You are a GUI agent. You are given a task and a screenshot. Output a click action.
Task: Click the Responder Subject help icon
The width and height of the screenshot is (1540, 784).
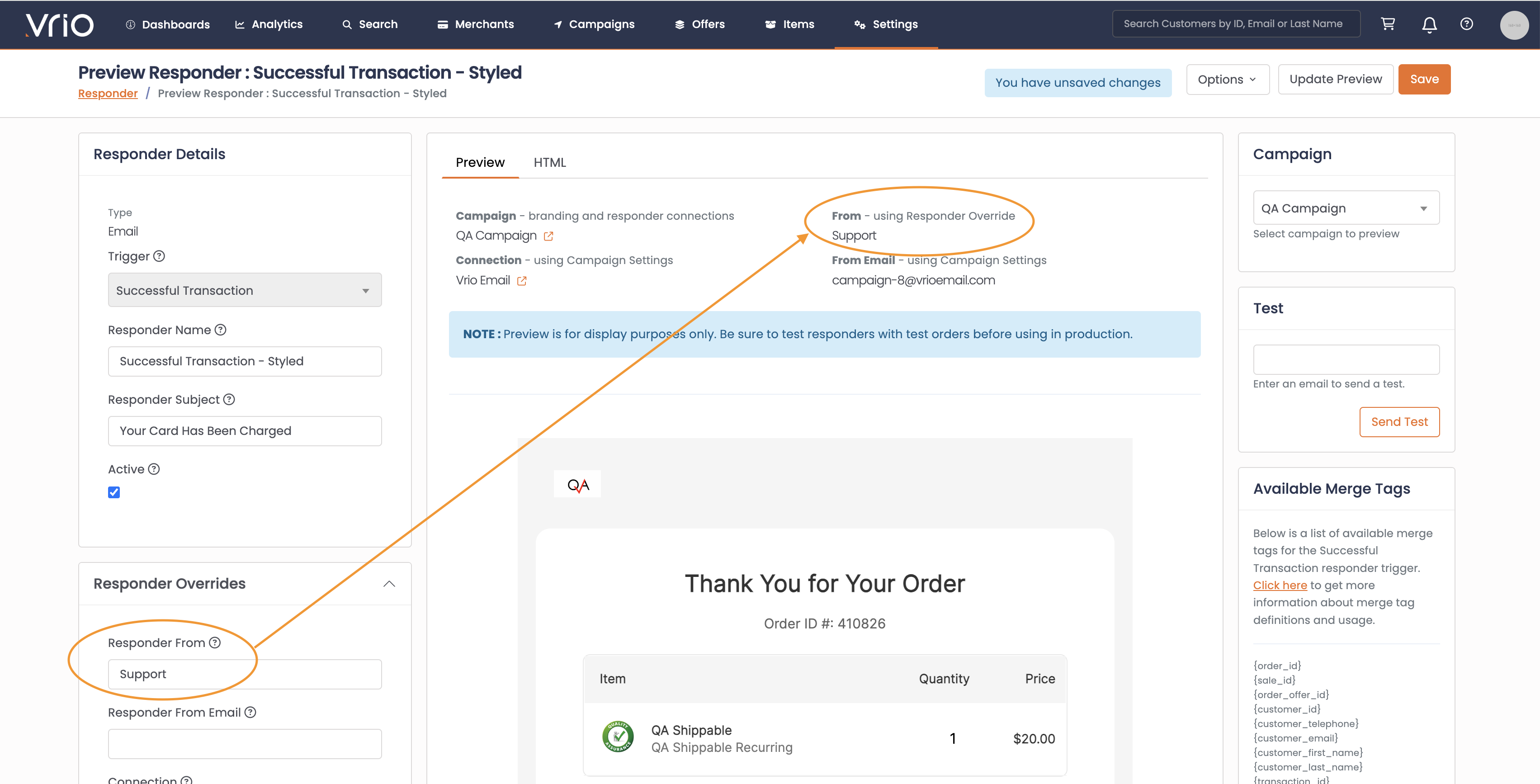point(229,399)
